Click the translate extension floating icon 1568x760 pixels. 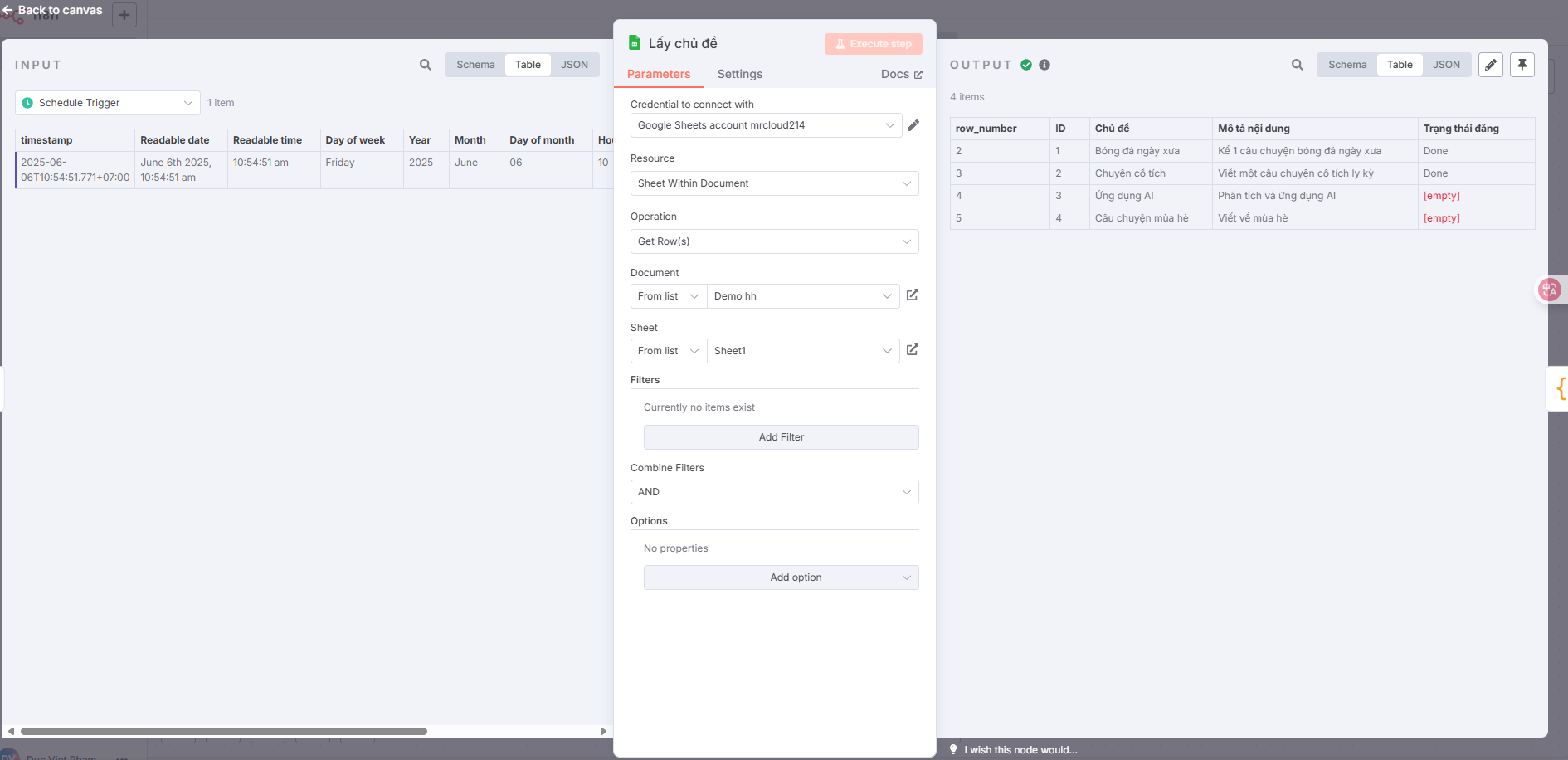(x=1549, y=290)
